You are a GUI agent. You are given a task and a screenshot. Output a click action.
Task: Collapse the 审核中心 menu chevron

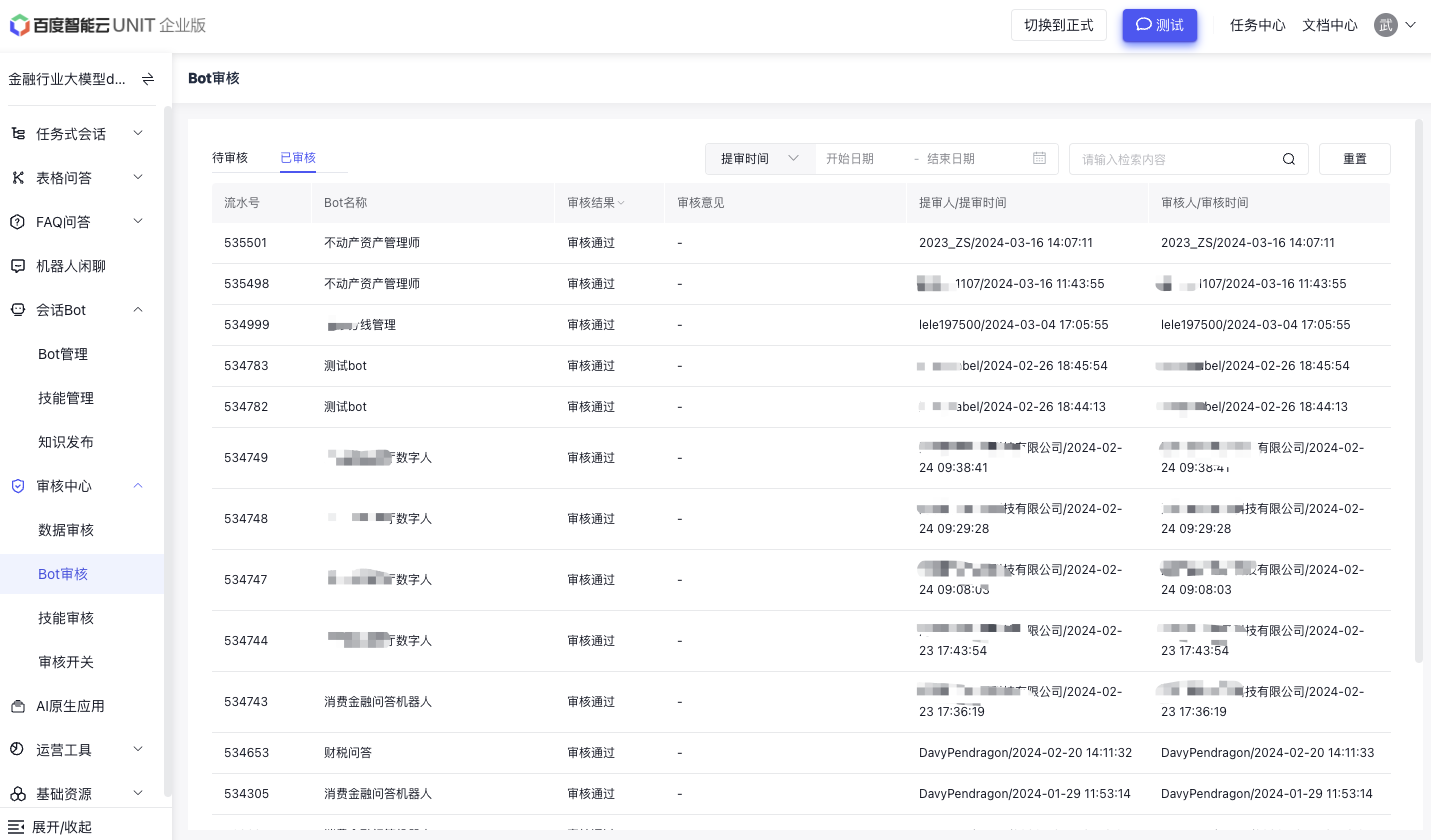[138, 485]
